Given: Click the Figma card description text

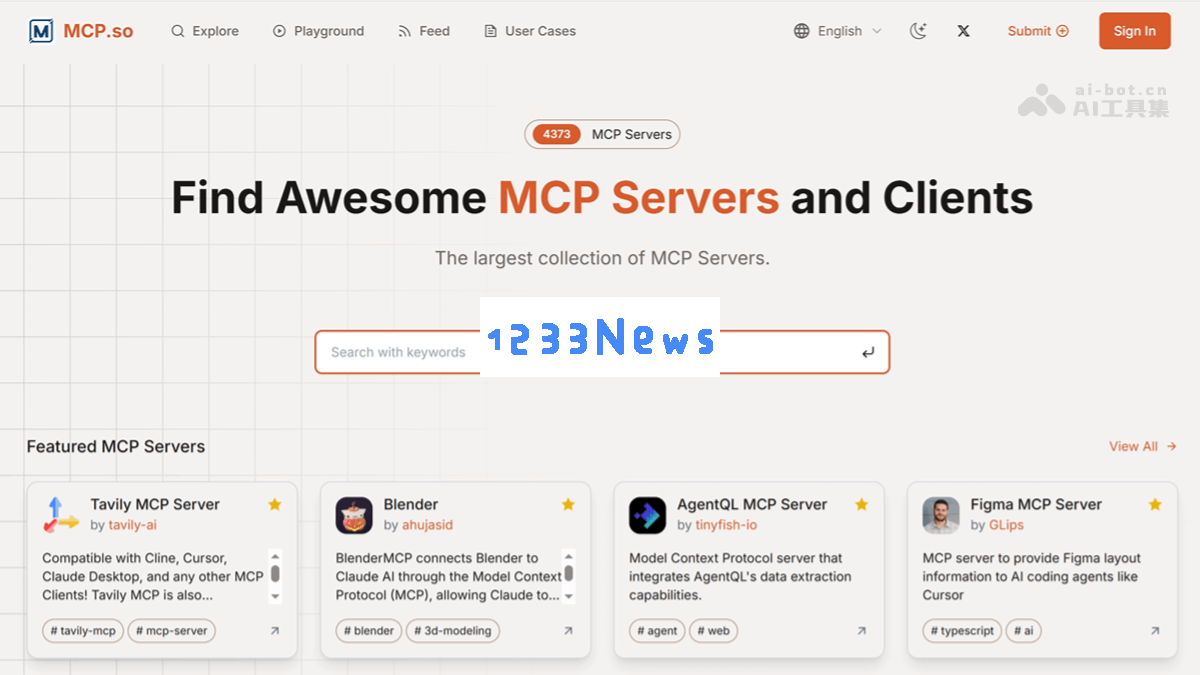Looking at the screenshot, I should 1032,577.
